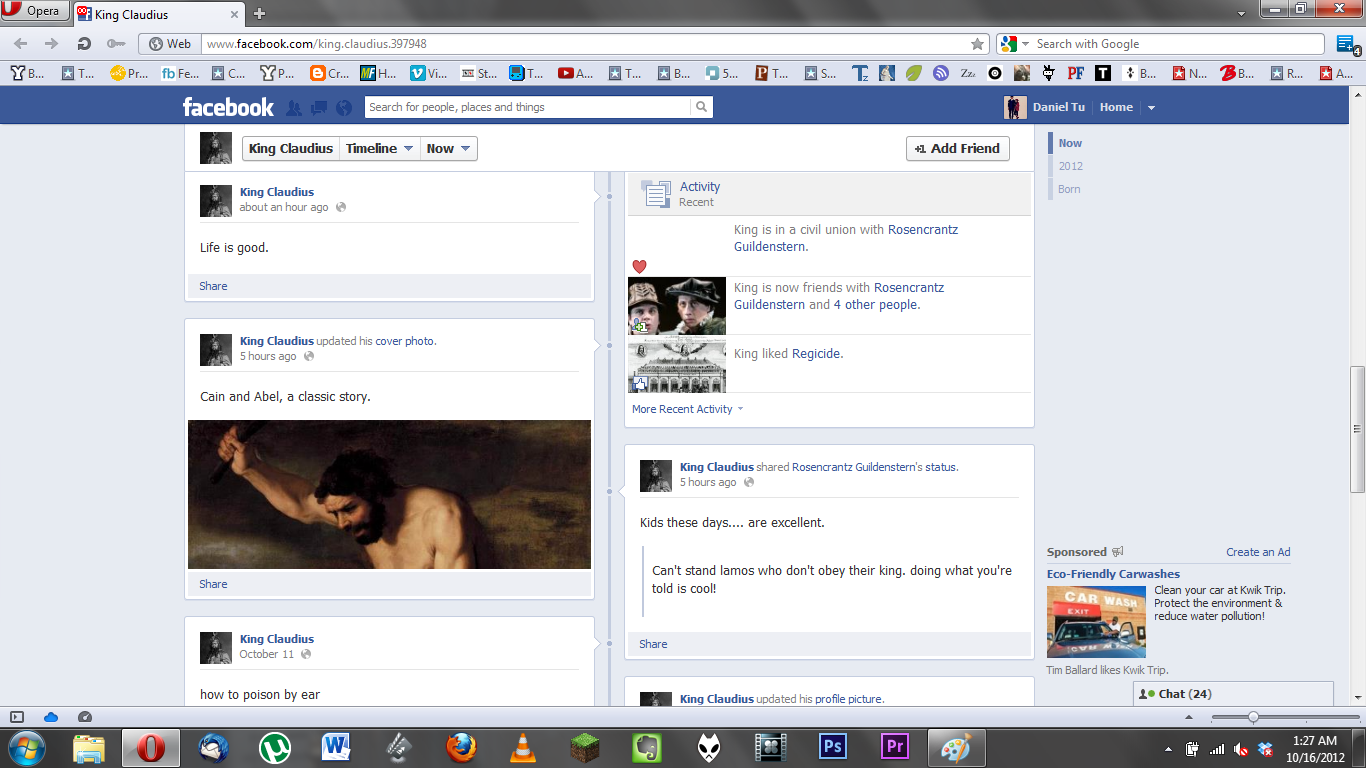Screen dimensions: 1366x768
Task: Click the Opera tabs panel icon top right
Action: click(x=1345, y=44)
